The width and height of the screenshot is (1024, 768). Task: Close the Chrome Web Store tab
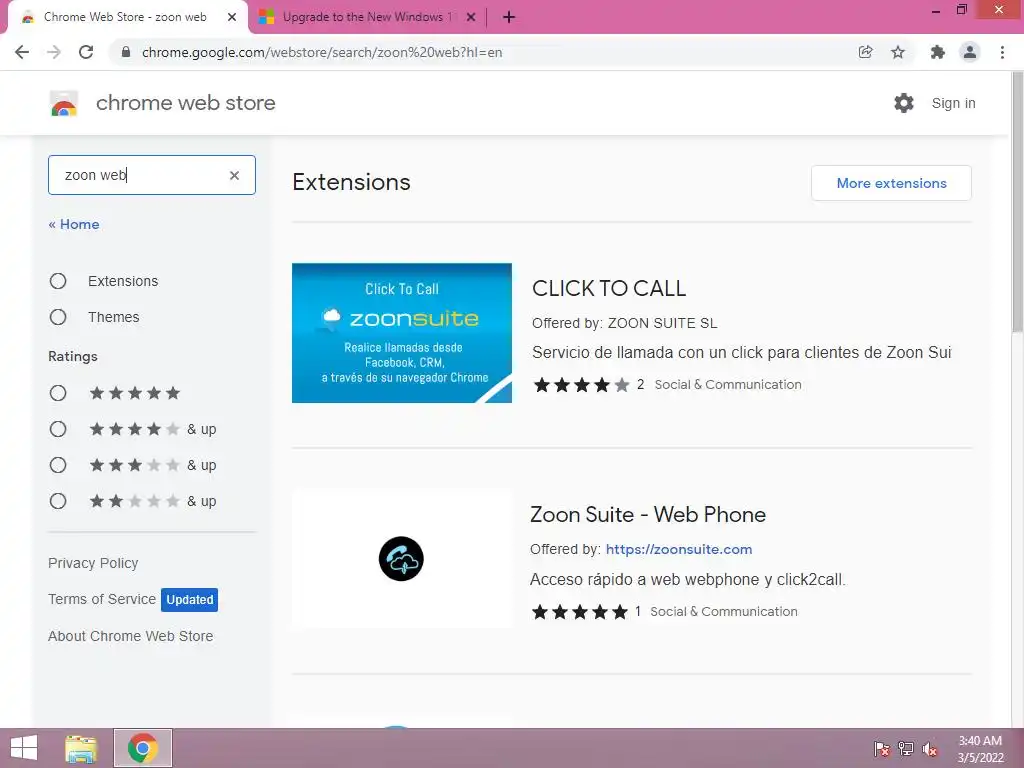[232, 17]
